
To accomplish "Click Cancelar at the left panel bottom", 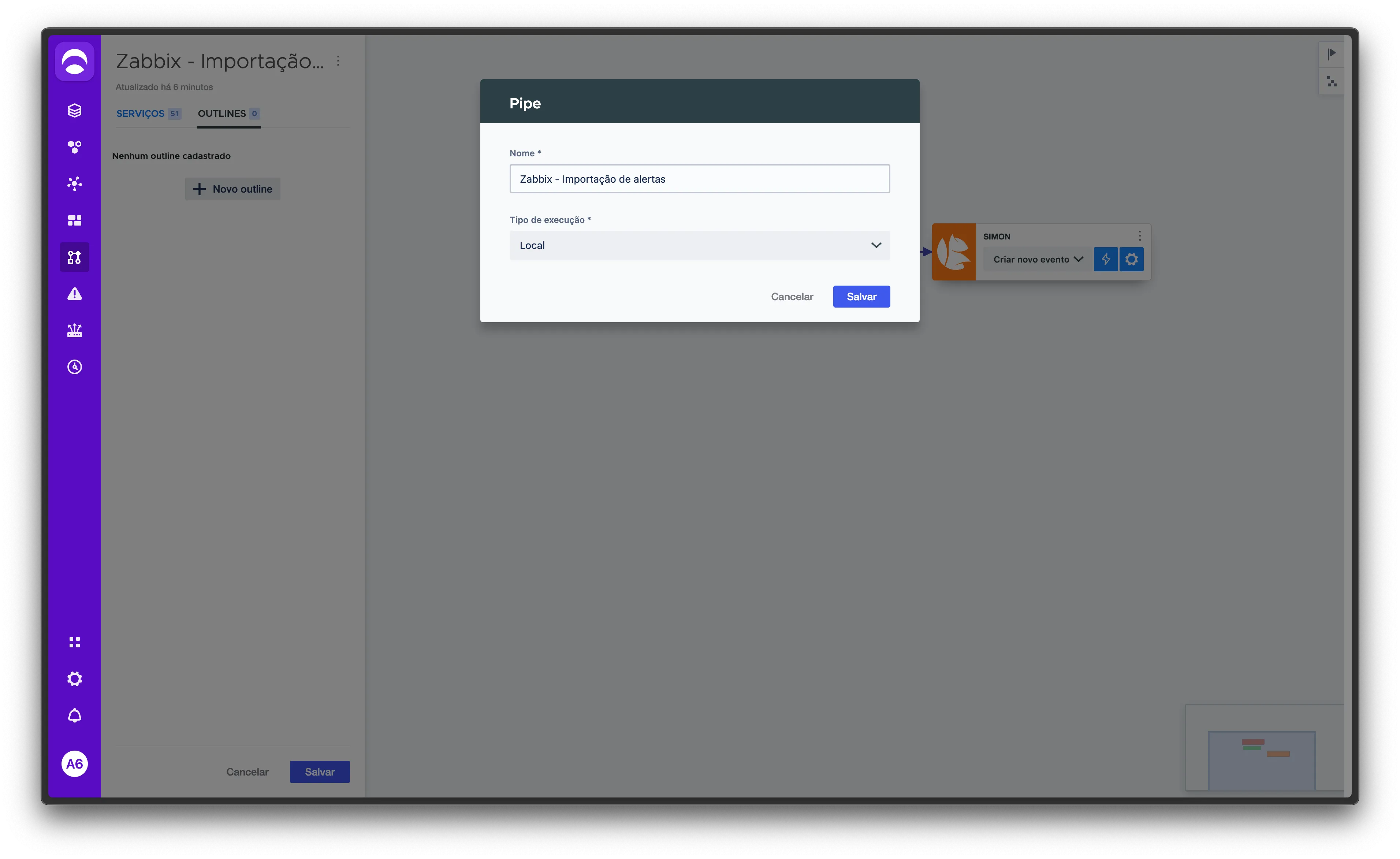I will point(247,772).
